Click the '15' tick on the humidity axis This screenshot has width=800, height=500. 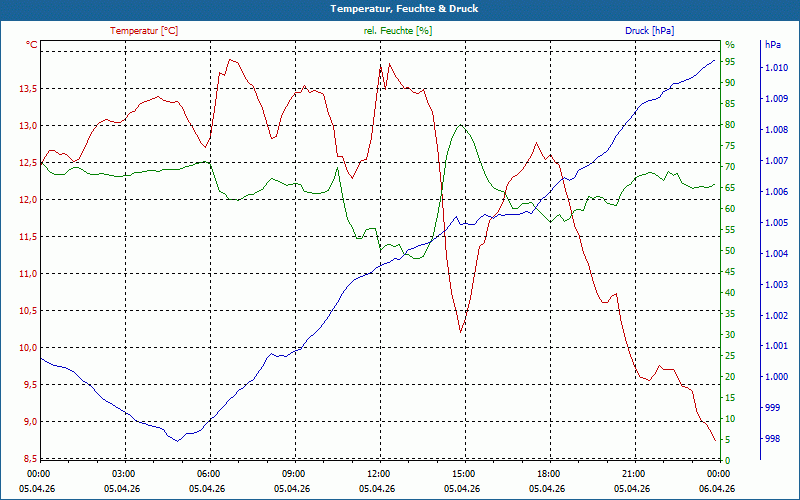pos(730,397)
